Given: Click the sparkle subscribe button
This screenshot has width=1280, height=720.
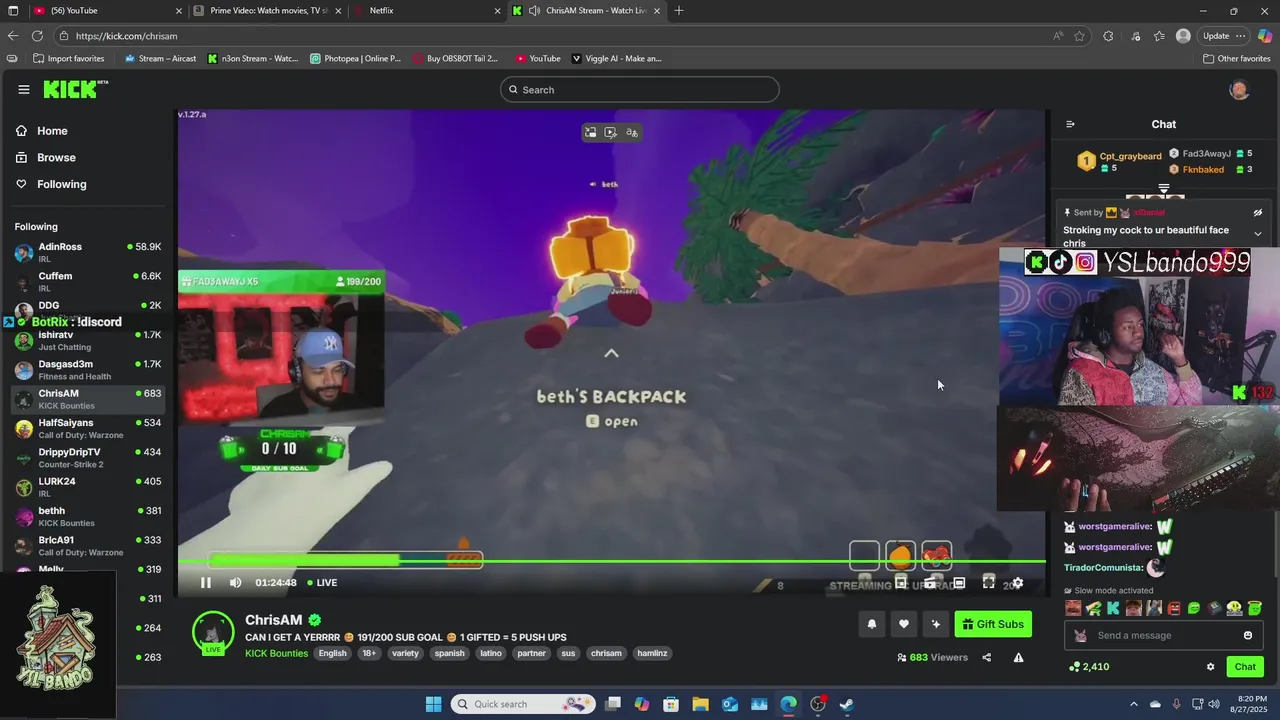Looking at the screenshot, I should (x=936, y=624).
